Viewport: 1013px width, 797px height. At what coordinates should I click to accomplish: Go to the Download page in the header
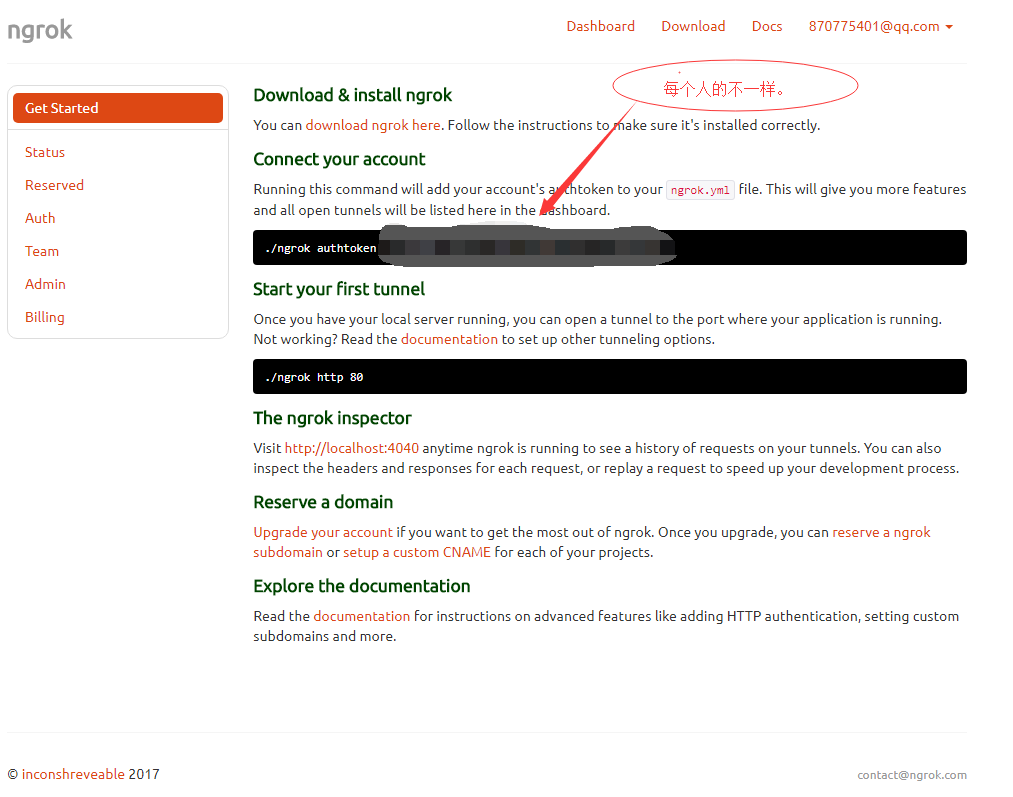[x=693, y=26]
